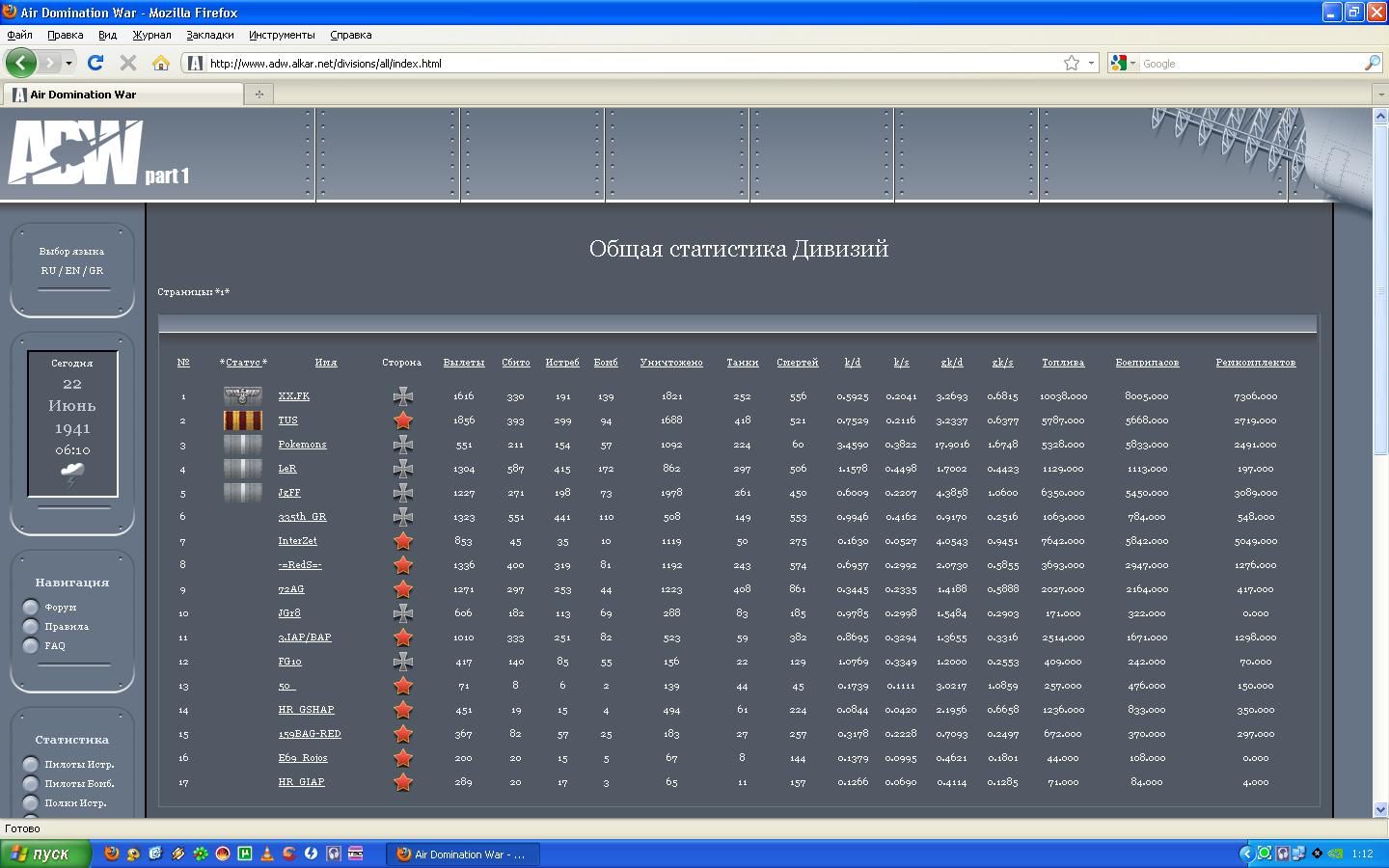Click the iron cross icon beside XX.FK
The height and width of the screenshot is (868, 1389).
point(403,396)
